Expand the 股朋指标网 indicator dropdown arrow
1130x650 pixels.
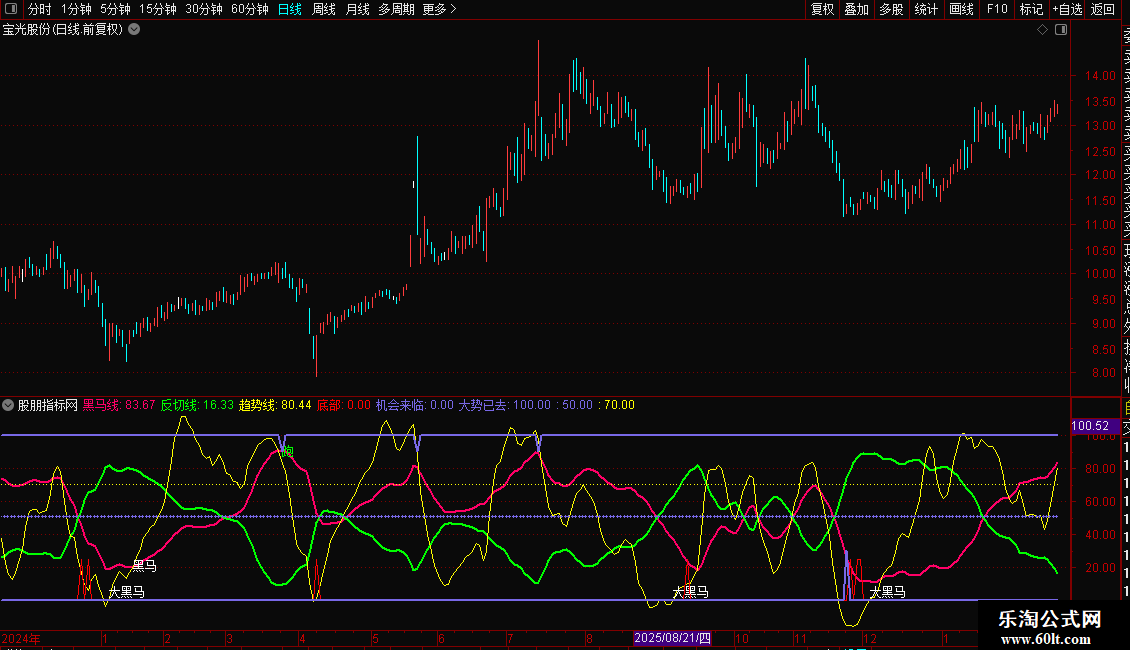click(x=9, y=406)
